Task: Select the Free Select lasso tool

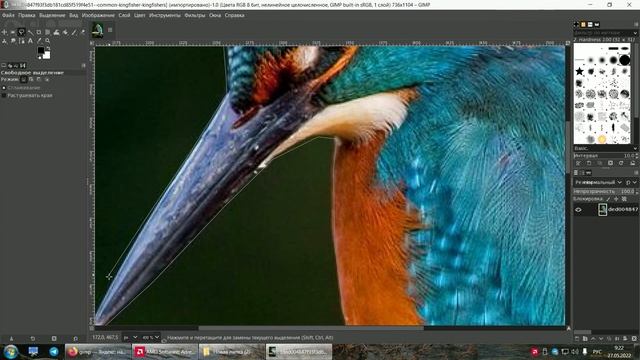Action: 21,32
